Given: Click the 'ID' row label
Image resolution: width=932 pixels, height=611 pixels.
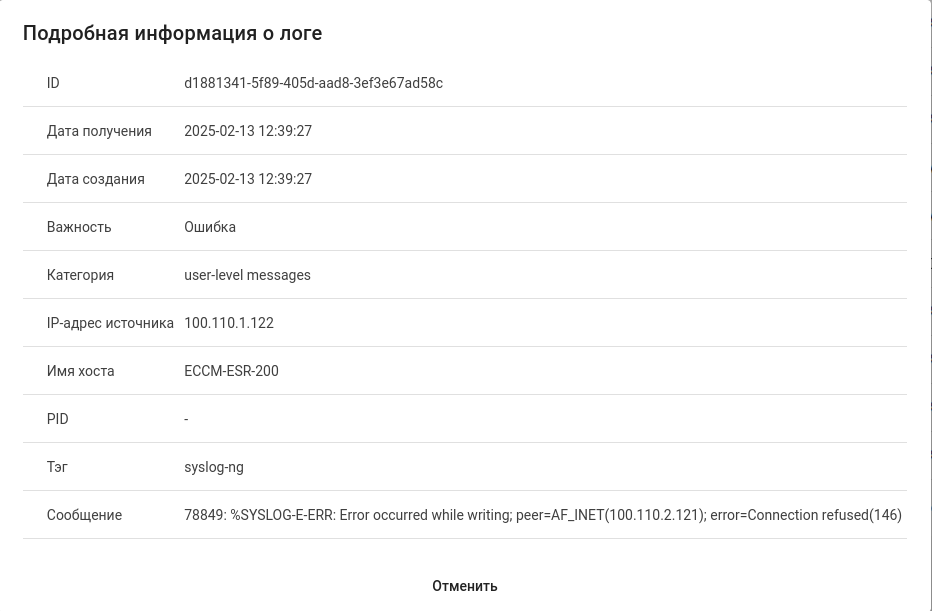Looking at the screenshot, I should [x=53, y=83].
